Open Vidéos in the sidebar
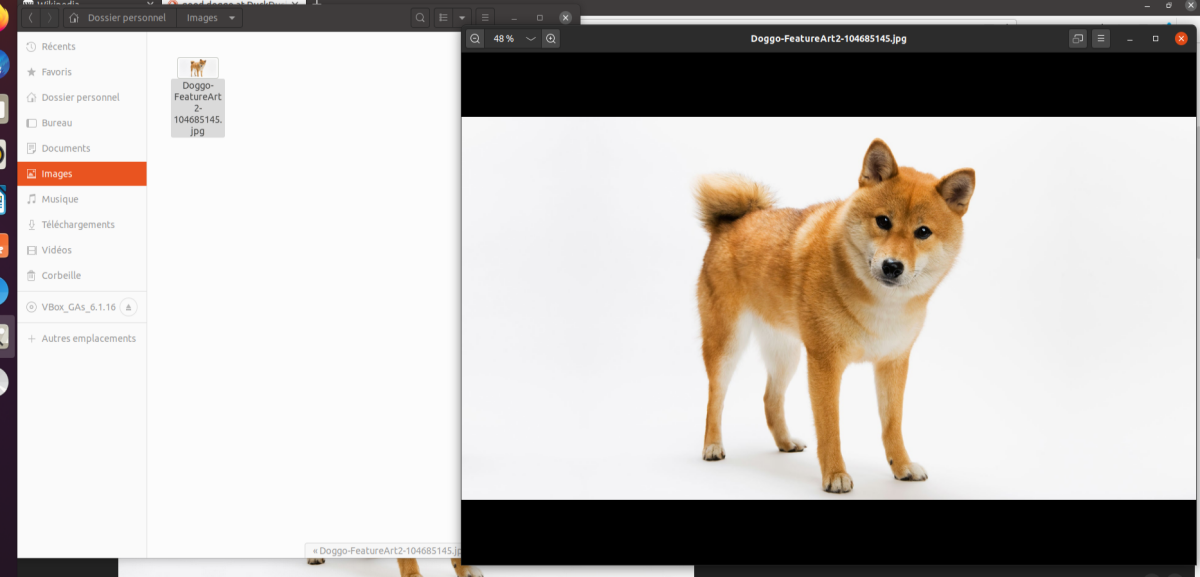This screenshot has height=577, width=1200. [x=82, y=250]
